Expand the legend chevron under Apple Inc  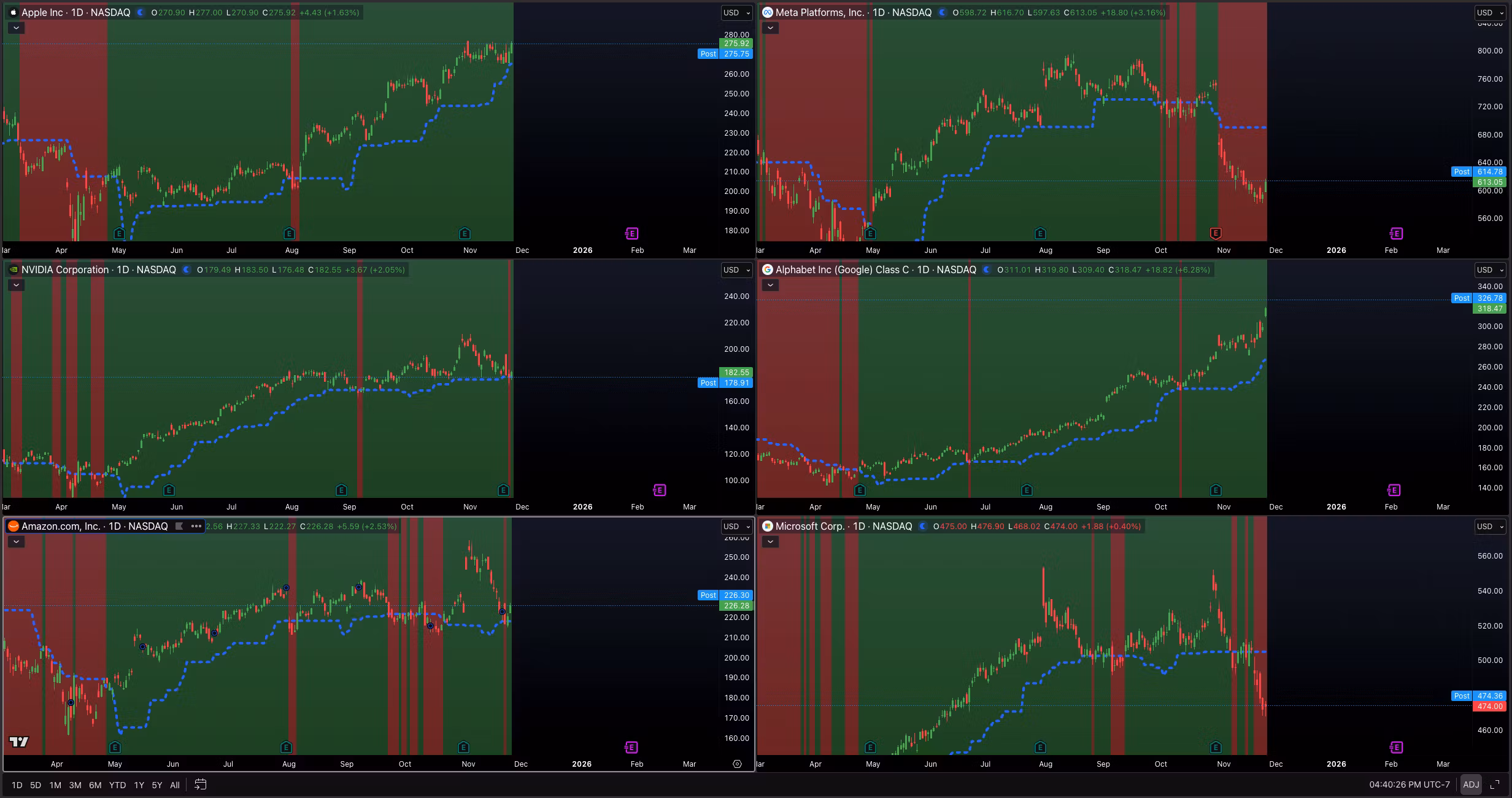16,28
